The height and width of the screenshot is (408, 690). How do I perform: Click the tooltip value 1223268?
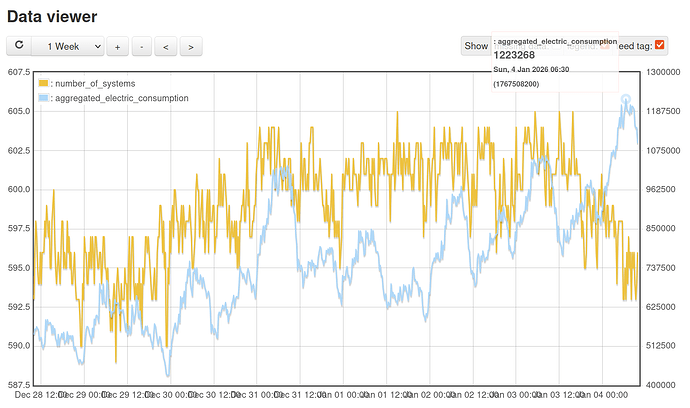coord(514,55)
